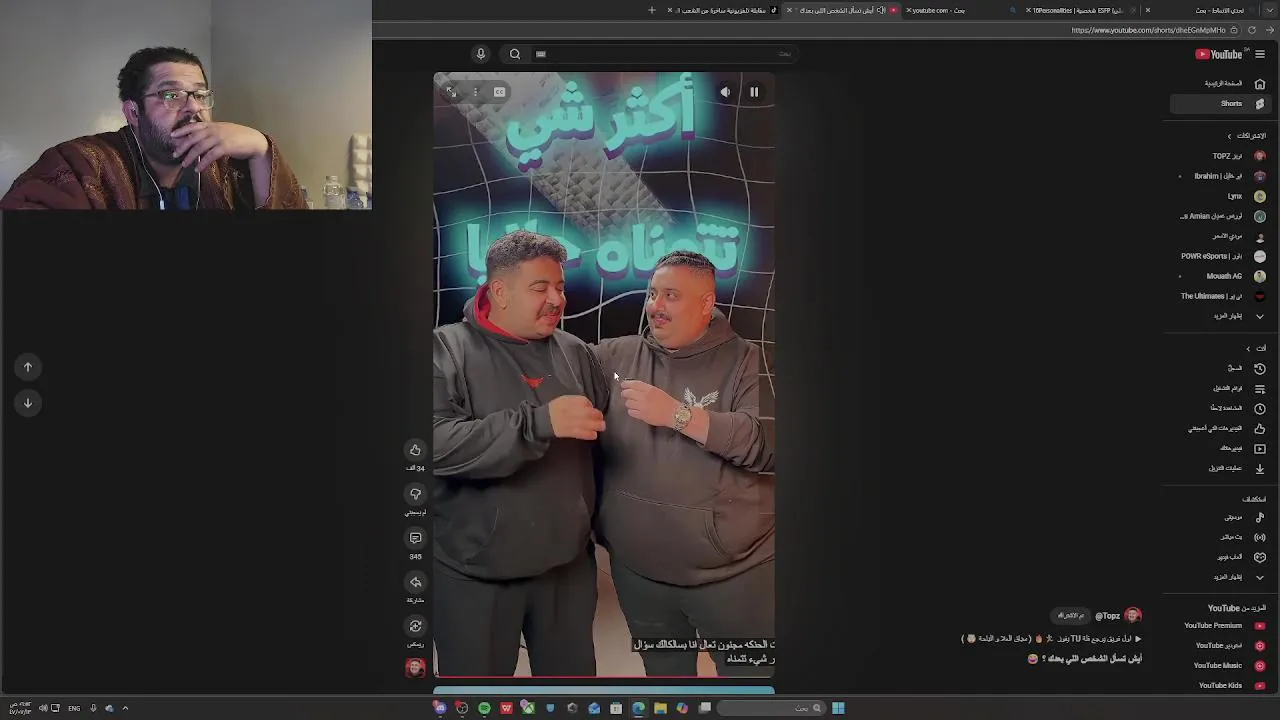The width and height of the screenshot is (1280, 720).
Task: Mute the Shorts video volume
Action: click(x=725, y=92)
